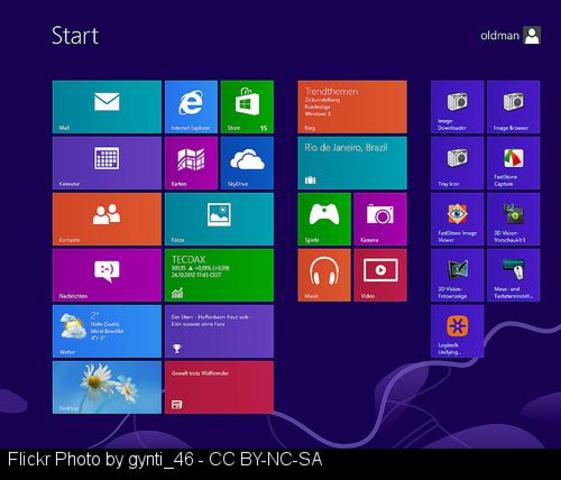Viewport: 561px width, 480px height.
Task: Open the Spiele Xbox games tile
Action: [x=324, y=219]
